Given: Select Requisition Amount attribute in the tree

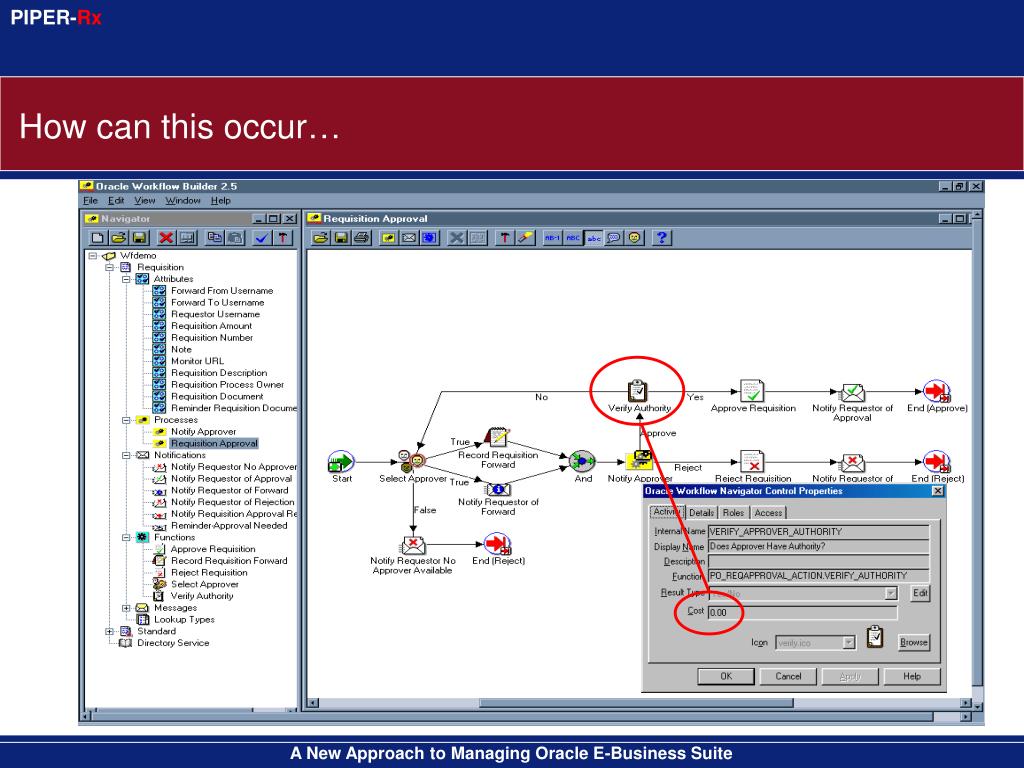Looking at the screenshot, I should [211, 326].
